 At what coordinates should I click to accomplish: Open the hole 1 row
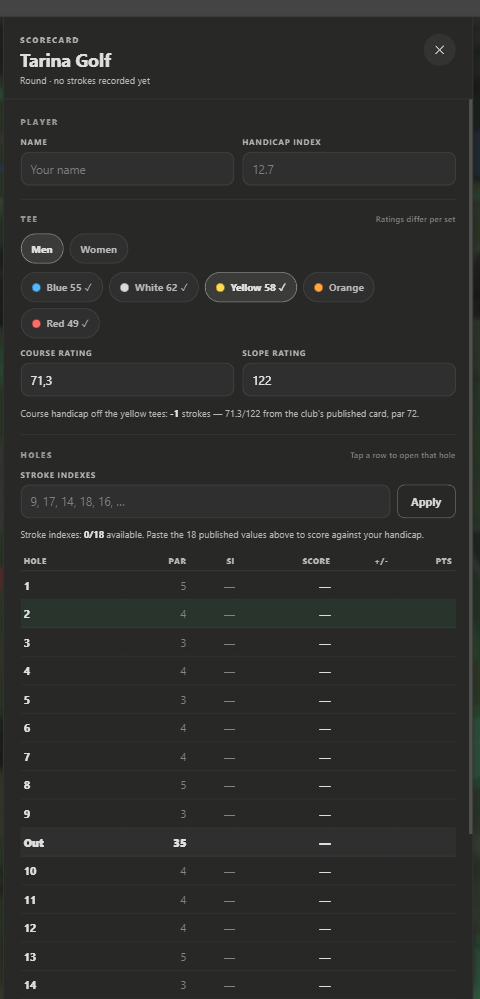(238, 586)
